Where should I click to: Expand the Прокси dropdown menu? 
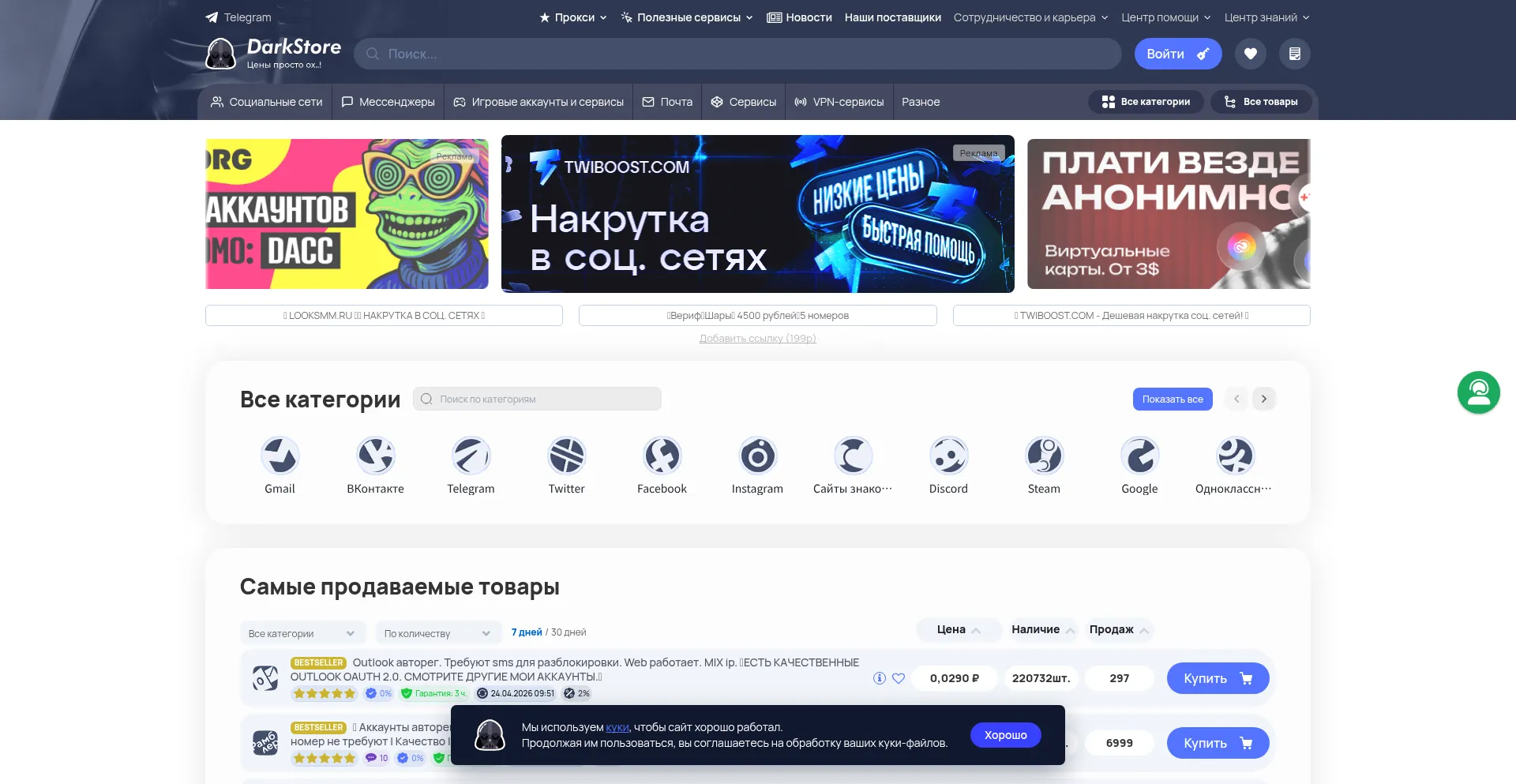pyautogui.click(x=573, y=17)
